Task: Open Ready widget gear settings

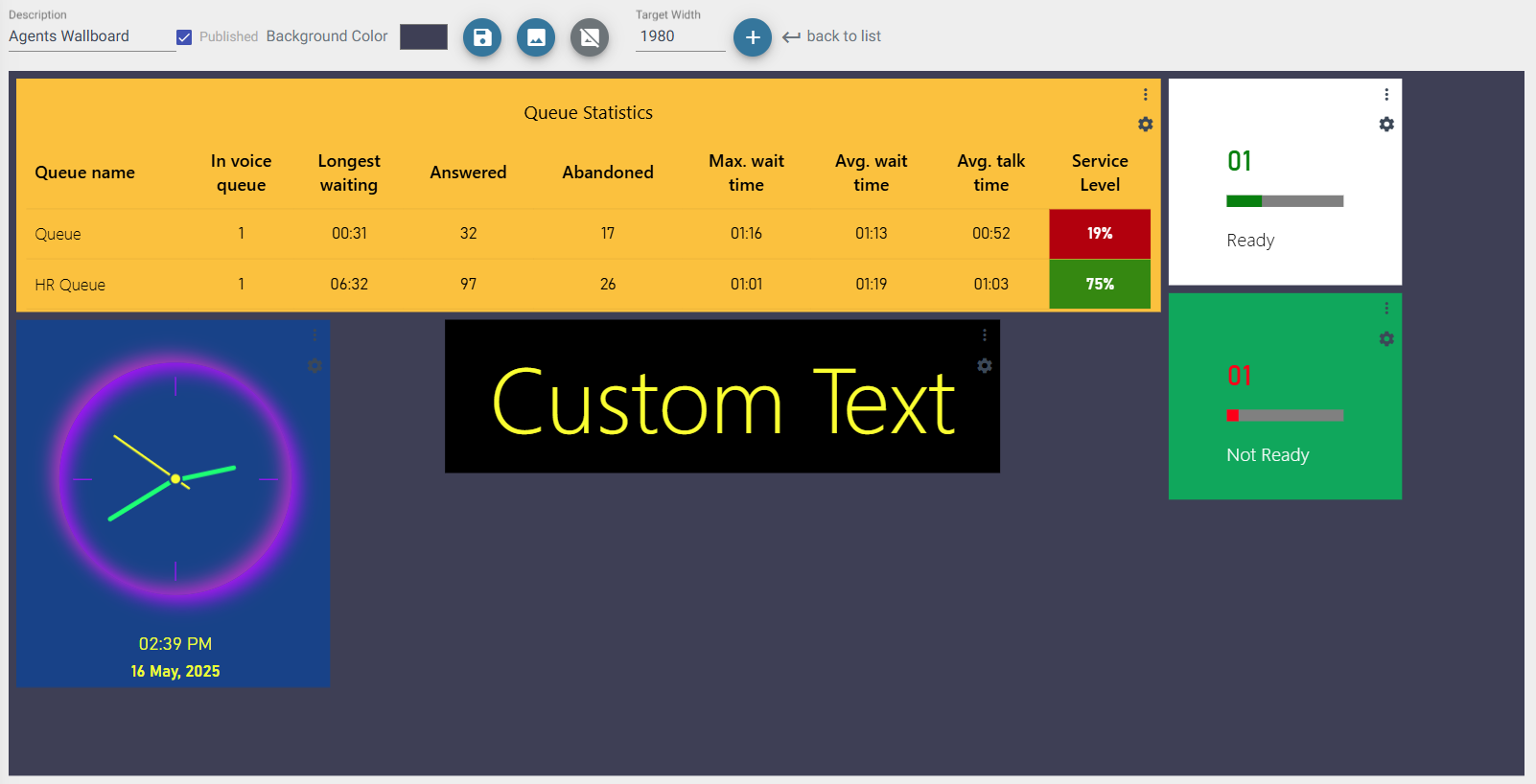Action: coord(1386,125)
